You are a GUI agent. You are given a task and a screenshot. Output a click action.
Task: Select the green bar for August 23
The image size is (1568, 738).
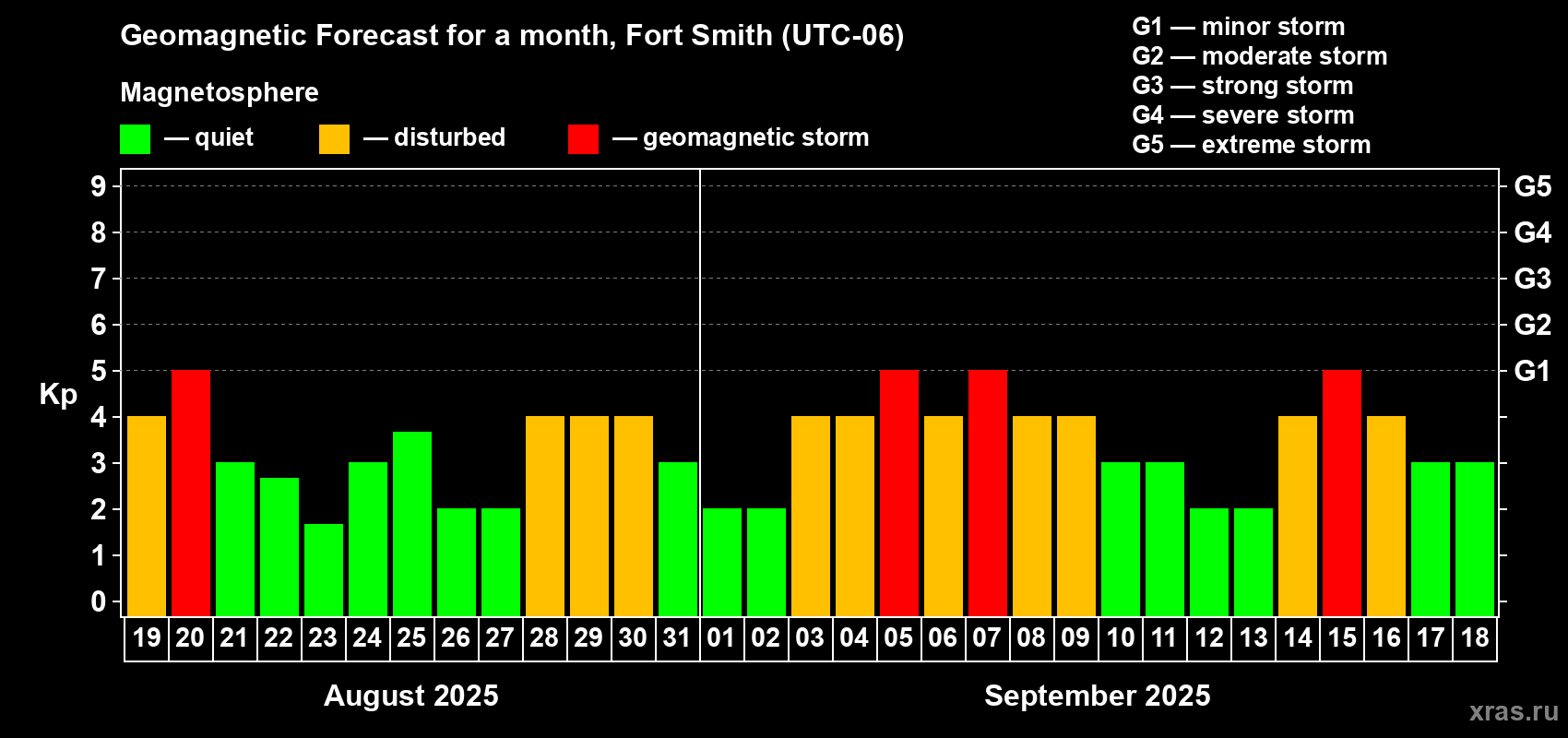[324, 570]
